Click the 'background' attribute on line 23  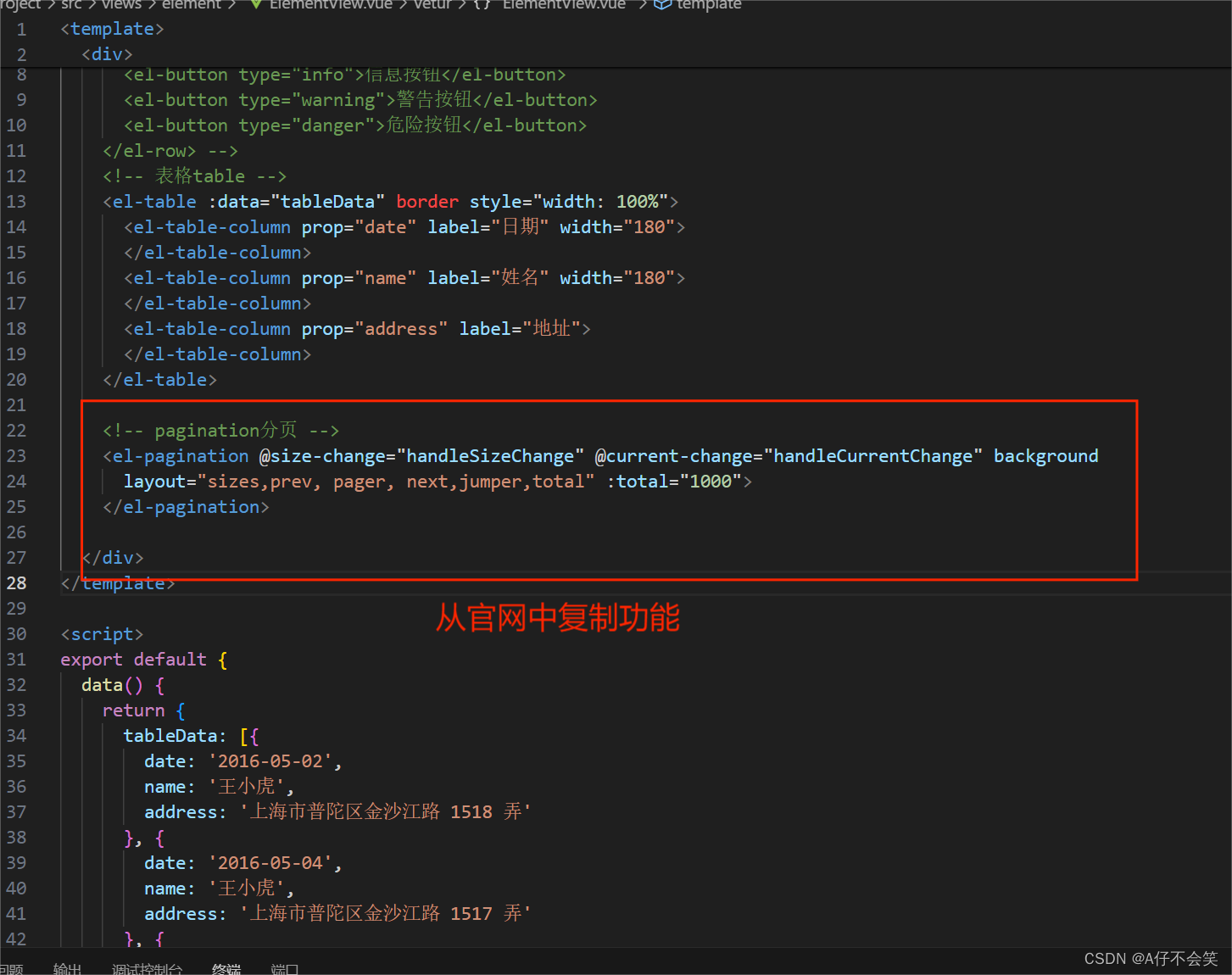pyautogui.click(x=1045, y=456)
